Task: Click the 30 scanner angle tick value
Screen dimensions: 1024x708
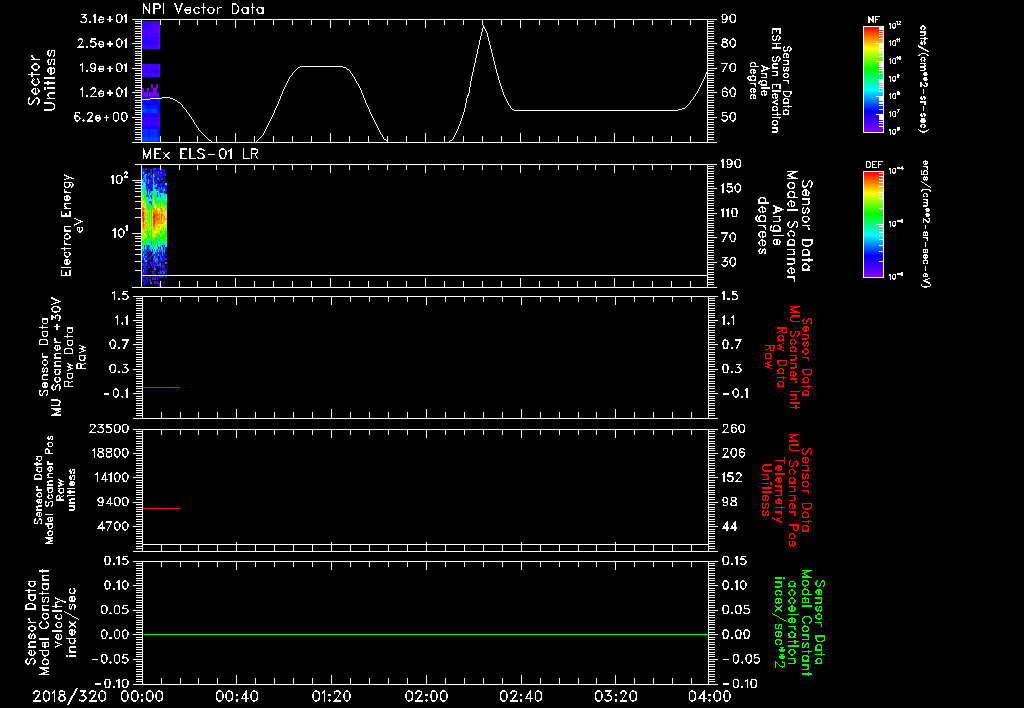Action: coord(729,263)
